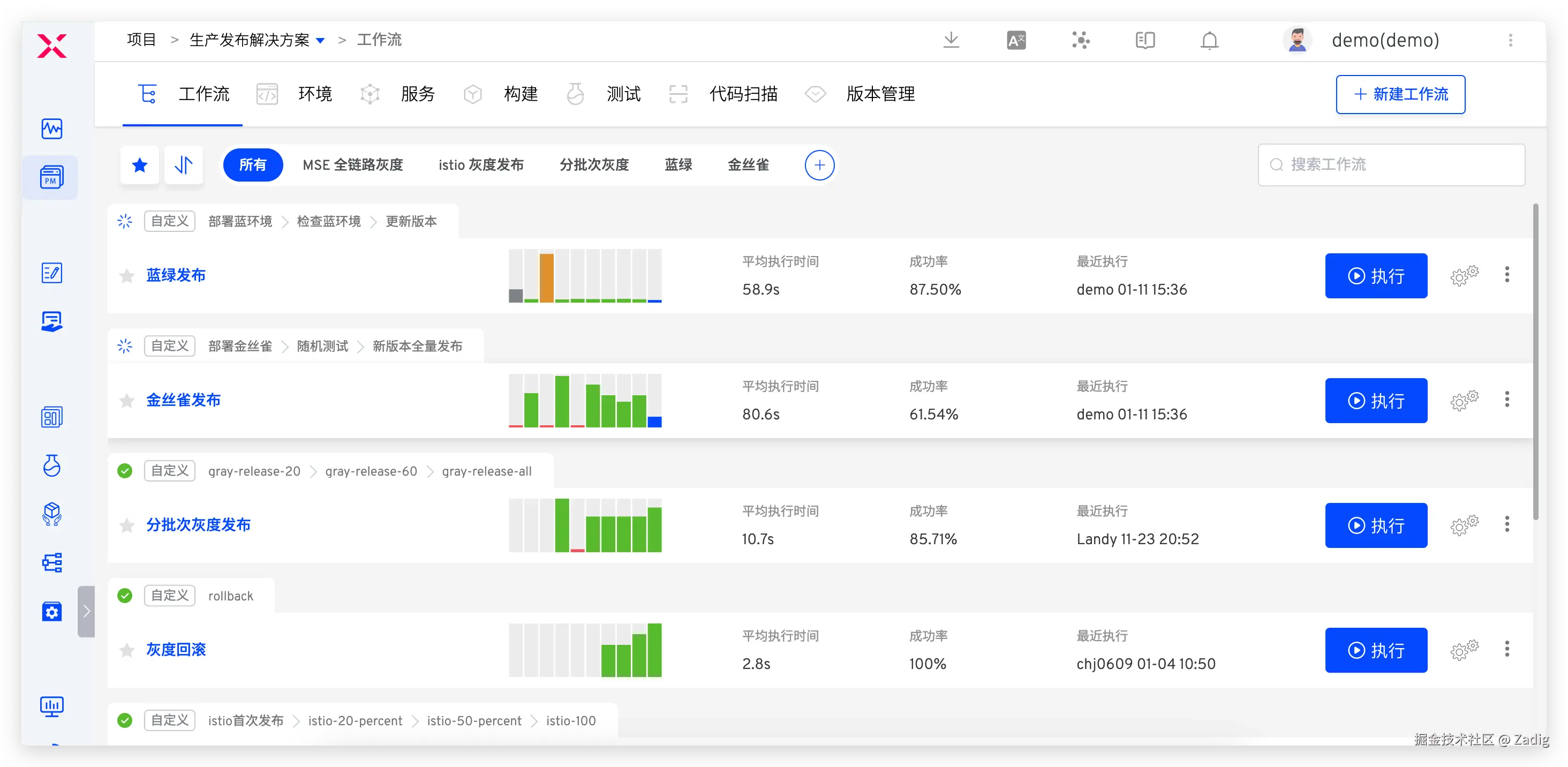Screen dimensions: 1568x767
Task: Click the notification bell icon
Action: (x=1209, y=40)
